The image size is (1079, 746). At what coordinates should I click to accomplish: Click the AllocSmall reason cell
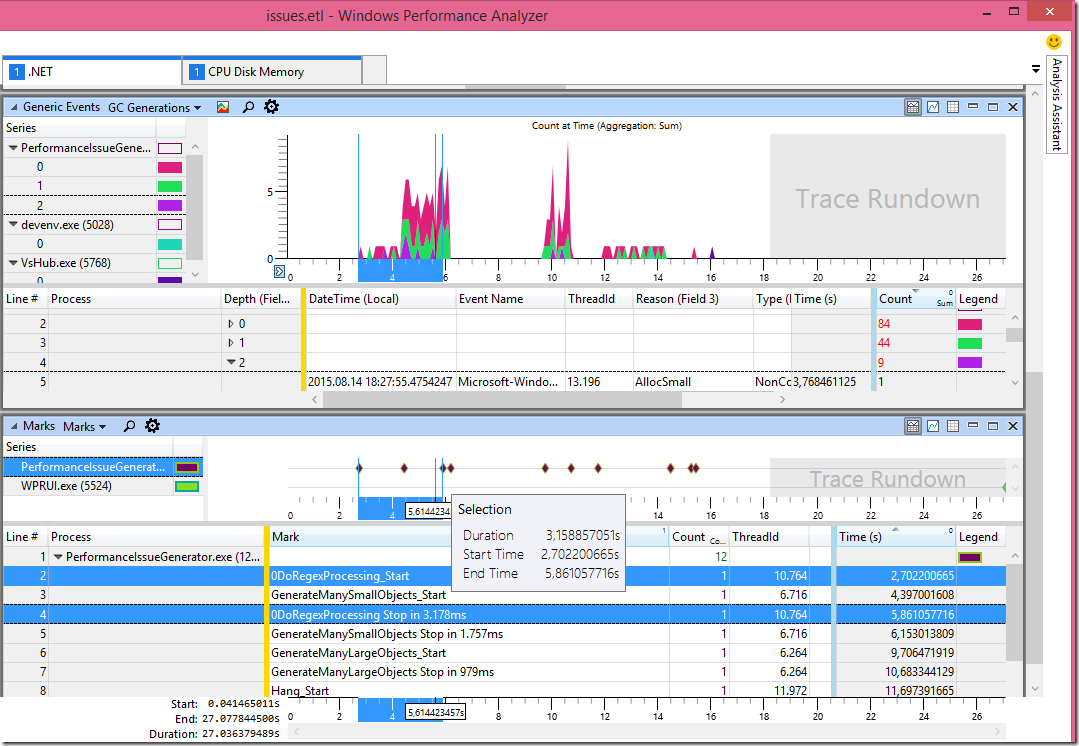693,381
